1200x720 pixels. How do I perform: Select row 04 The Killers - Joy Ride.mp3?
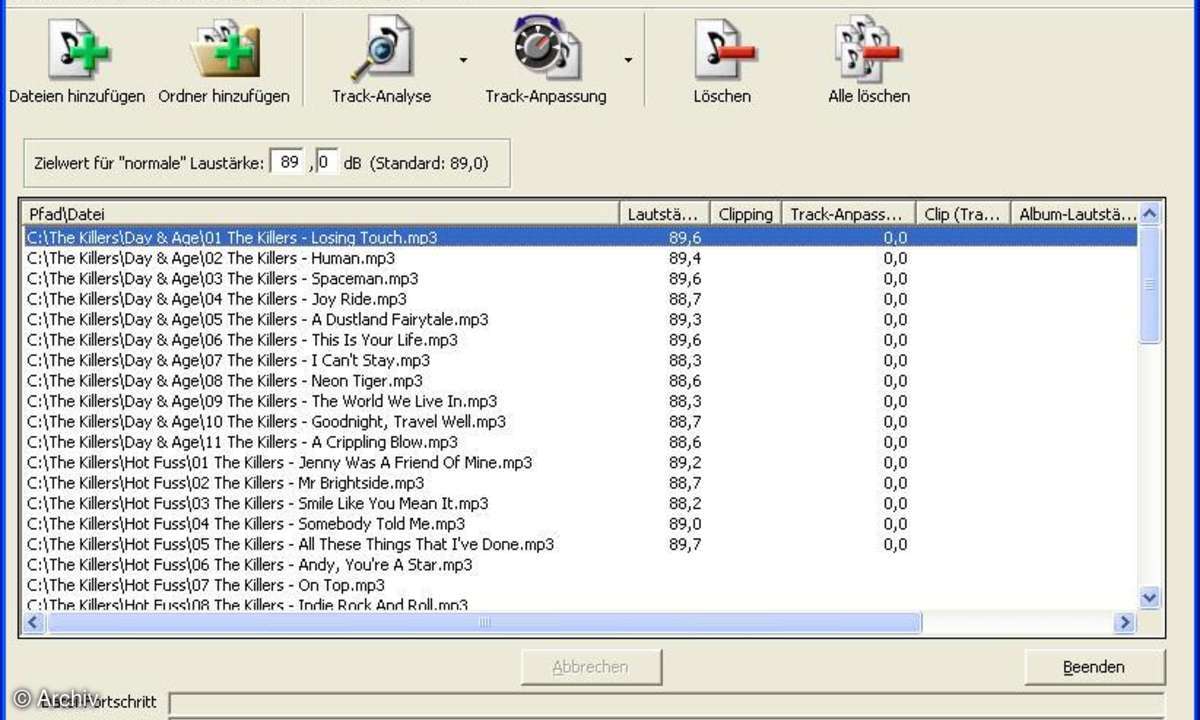pos(579,299)
